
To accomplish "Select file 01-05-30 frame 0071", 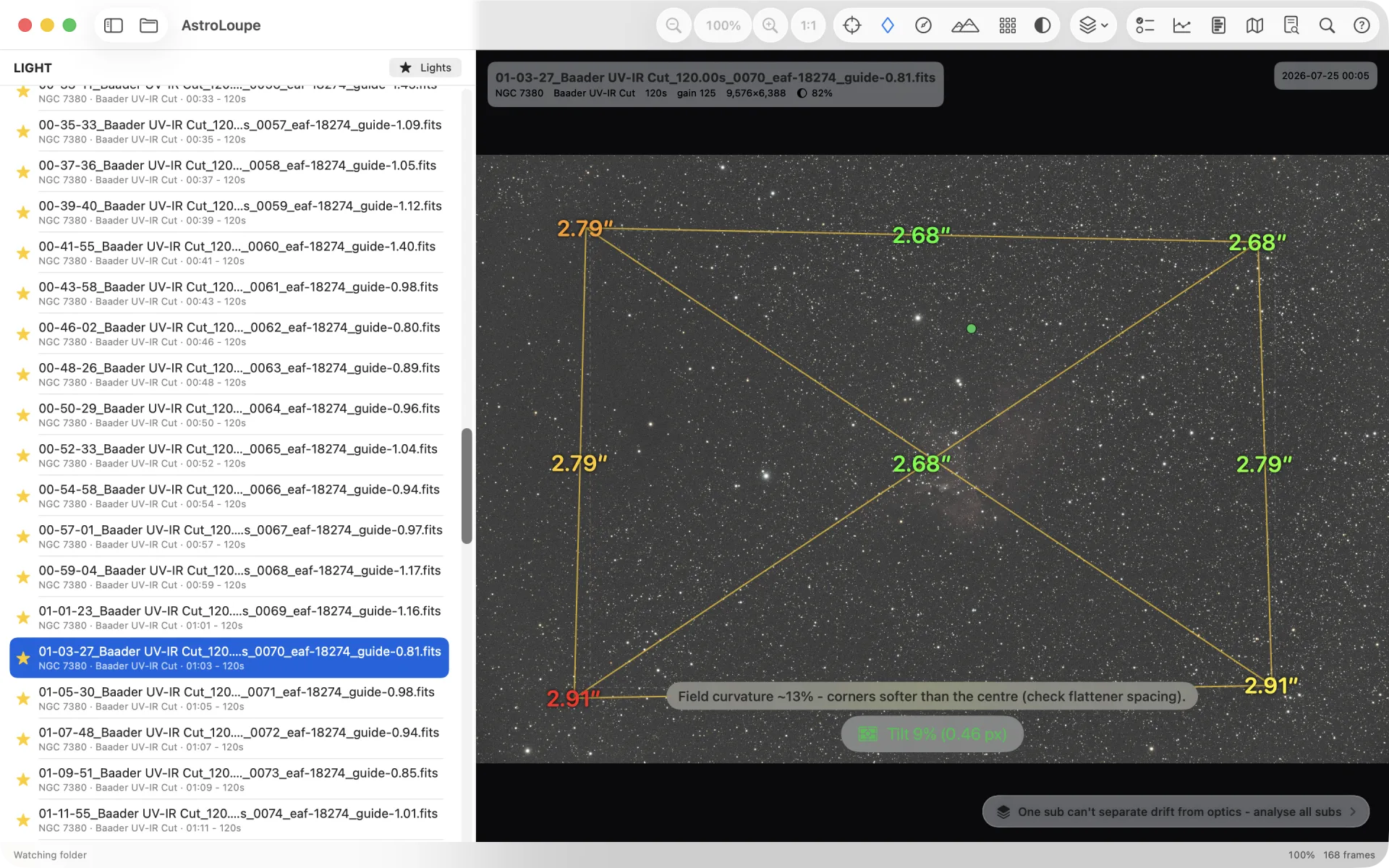I will tap(229, 698).
